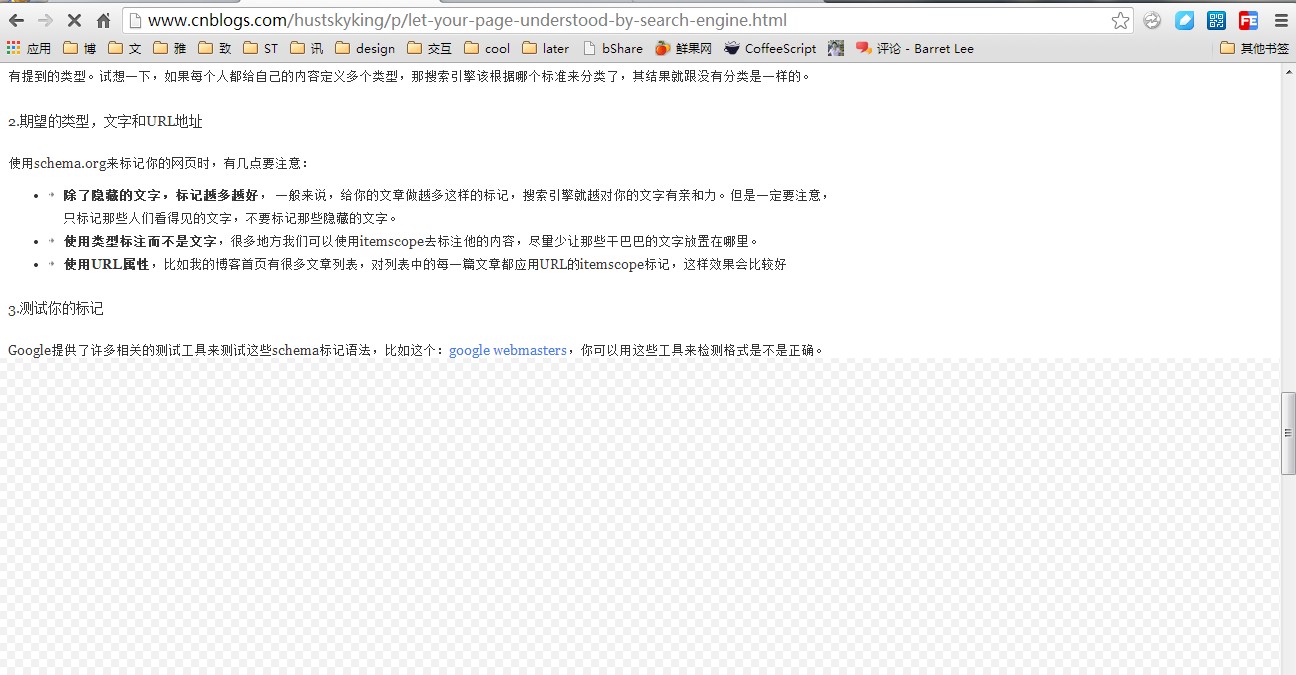Go forward to the next page
This screenshot has height=675, width=1296.
pos(45,20)
